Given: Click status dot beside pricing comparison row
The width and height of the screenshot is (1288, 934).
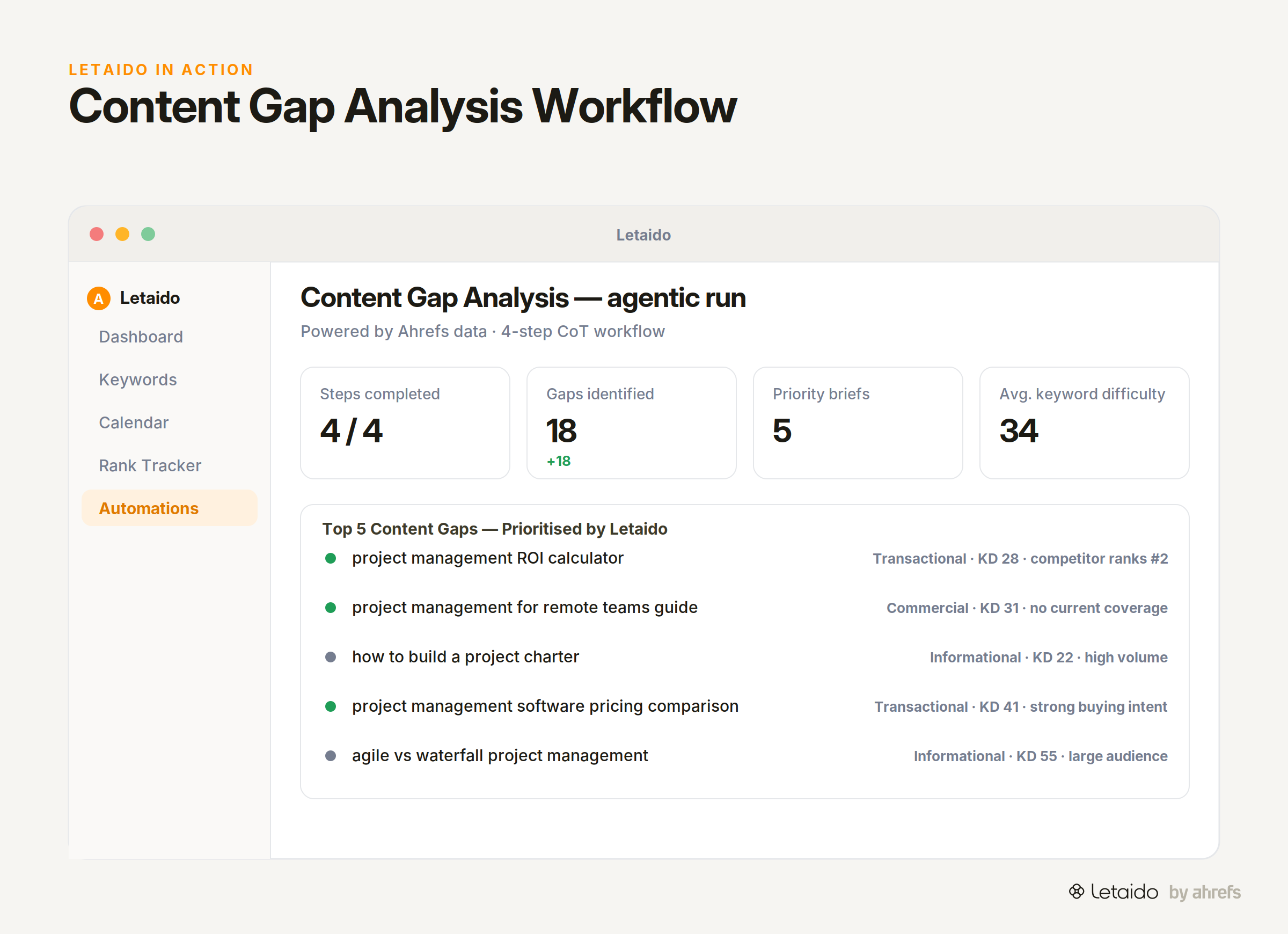Looking at the screenshot, I should (331, 706).
